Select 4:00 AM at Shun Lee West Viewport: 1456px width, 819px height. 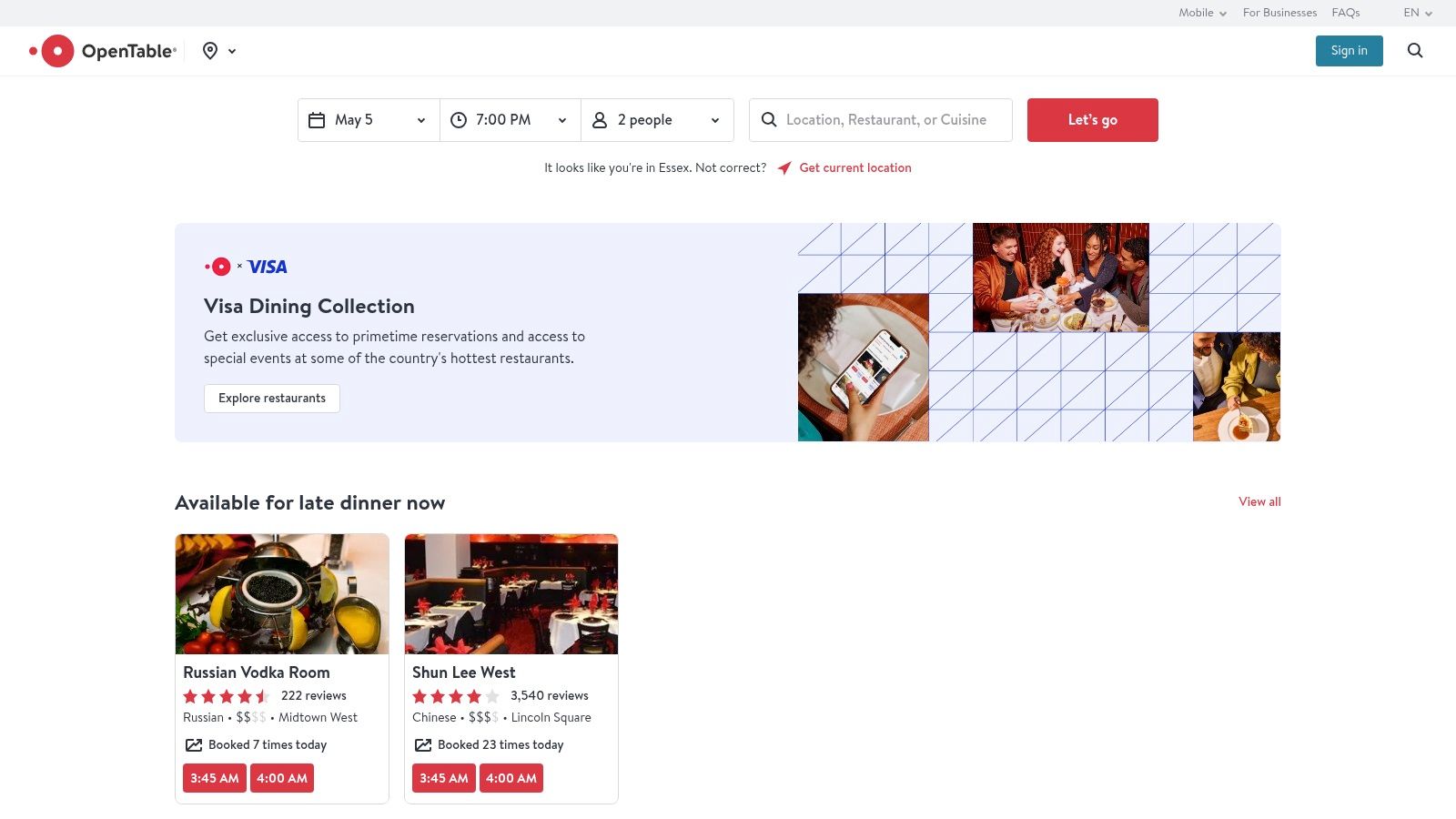tap(511, 778)
